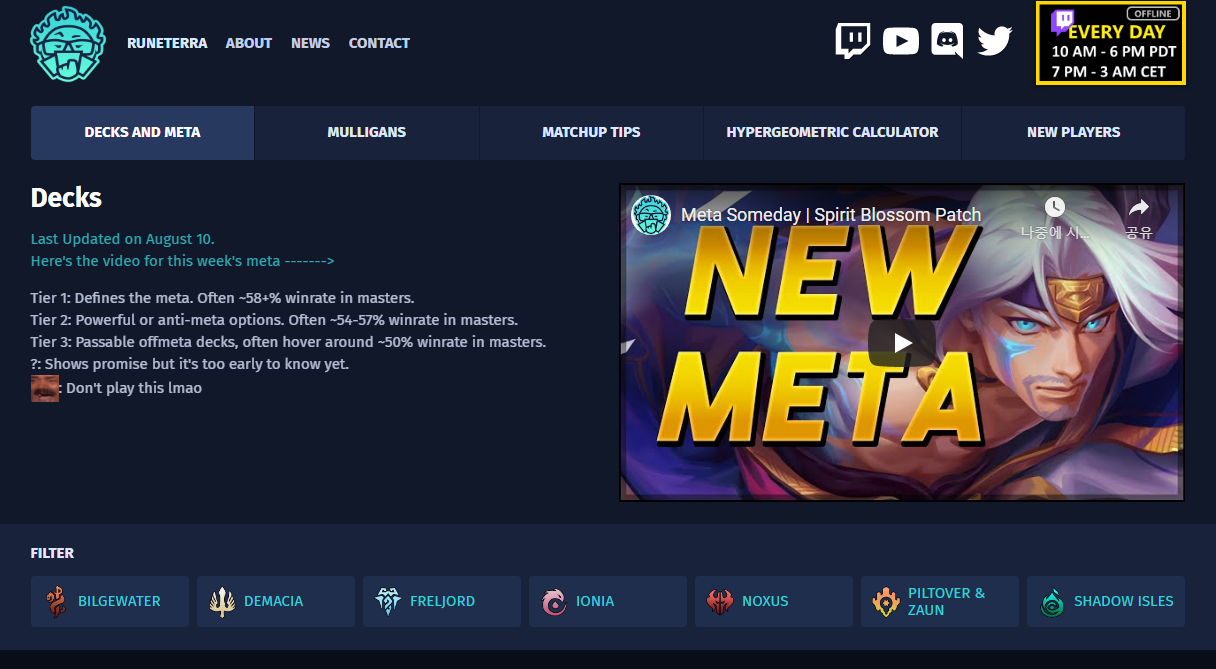Filter decks by Bilgewater
1216x669 pixels.
110,601
